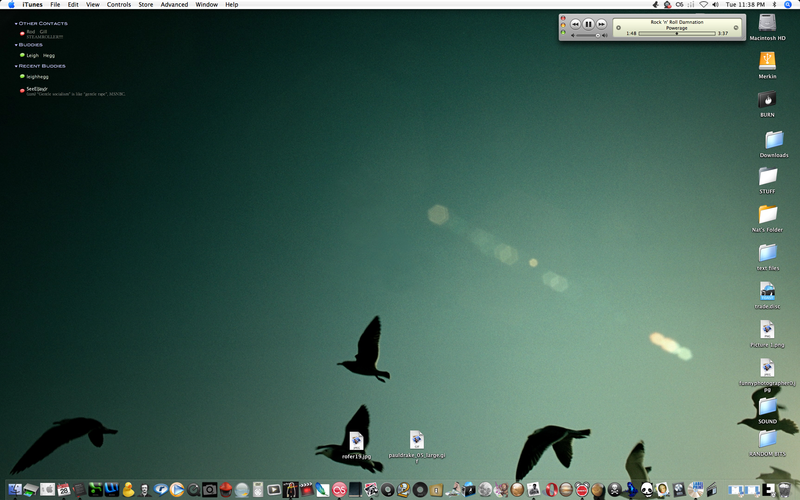Open the Trash in the Dock
Screen dimensions: 800x500
(x=784, y=490)
